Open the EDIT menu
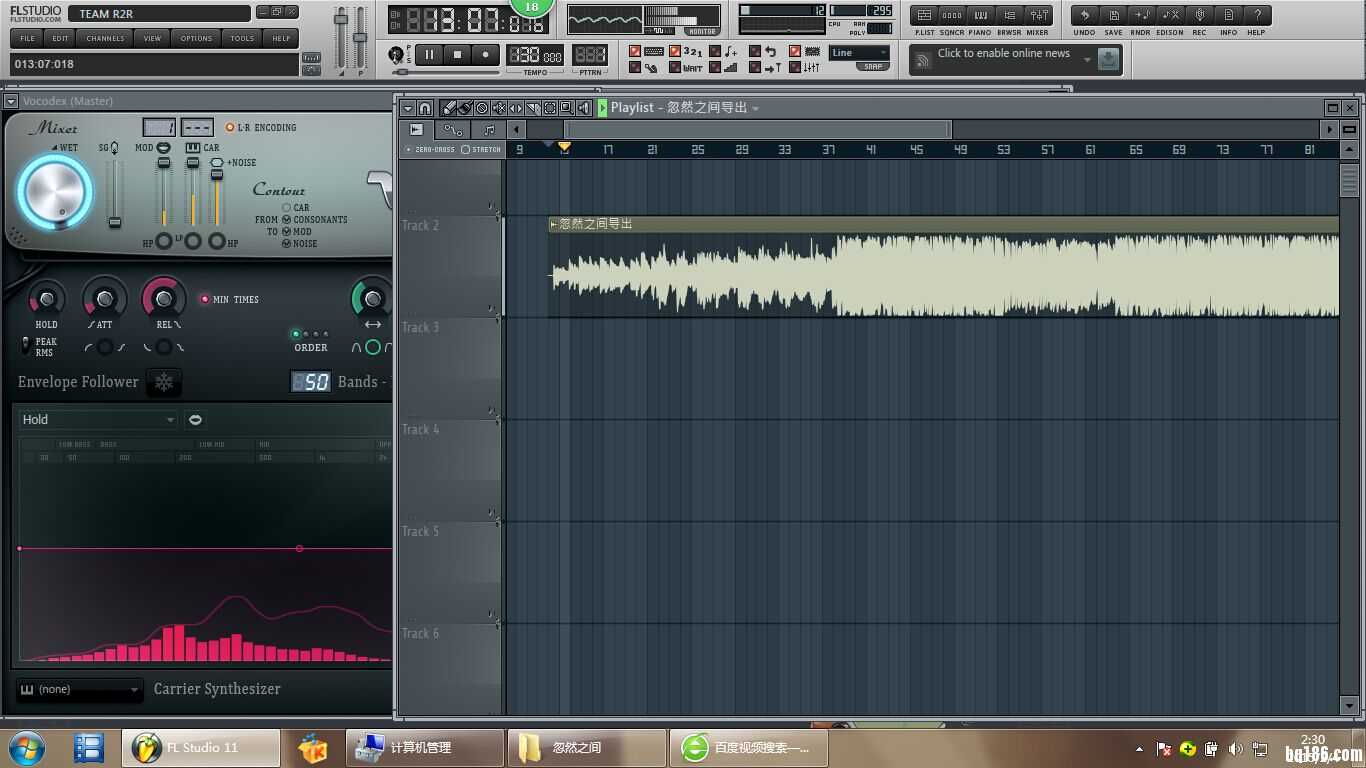Screen dimensions: 1366x768 [61, 38]
